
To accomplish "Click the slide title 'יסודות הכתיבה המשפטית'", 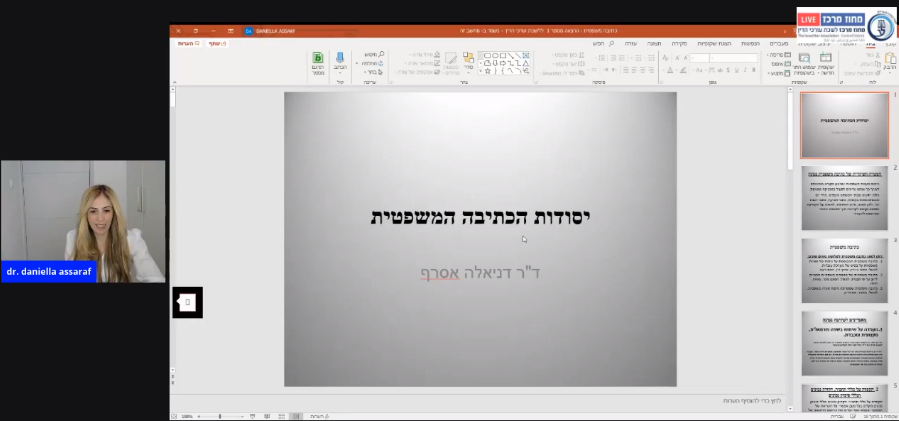I will [x=480, y=217].
